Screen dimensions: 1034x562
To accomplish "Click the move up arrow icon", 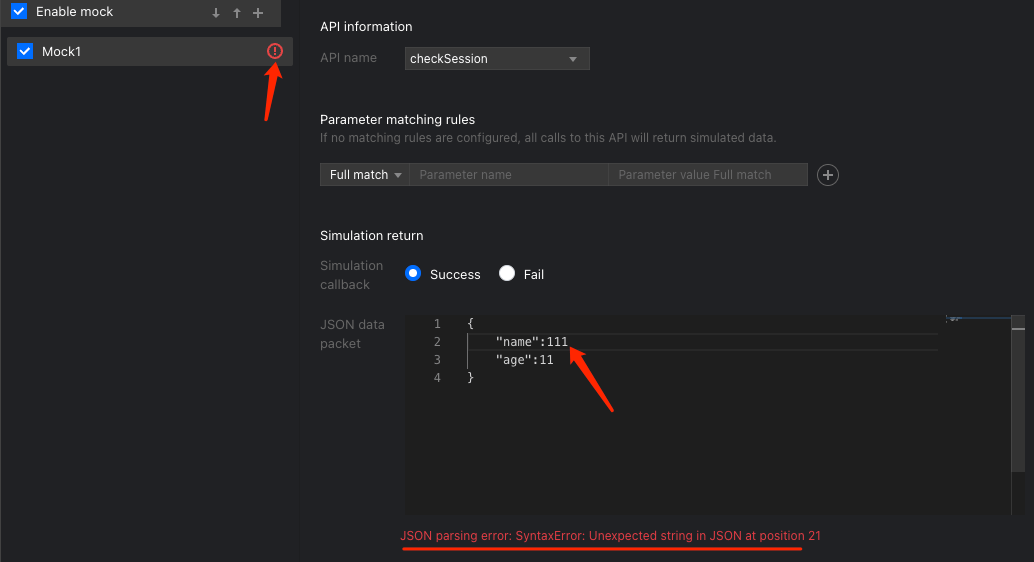I will pos(237,13).
